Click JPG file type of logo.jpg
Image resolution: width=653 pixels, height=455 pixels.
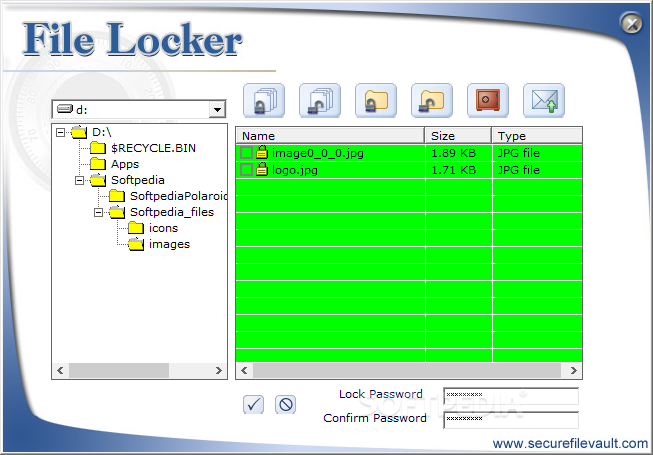[x=519, y=170]
